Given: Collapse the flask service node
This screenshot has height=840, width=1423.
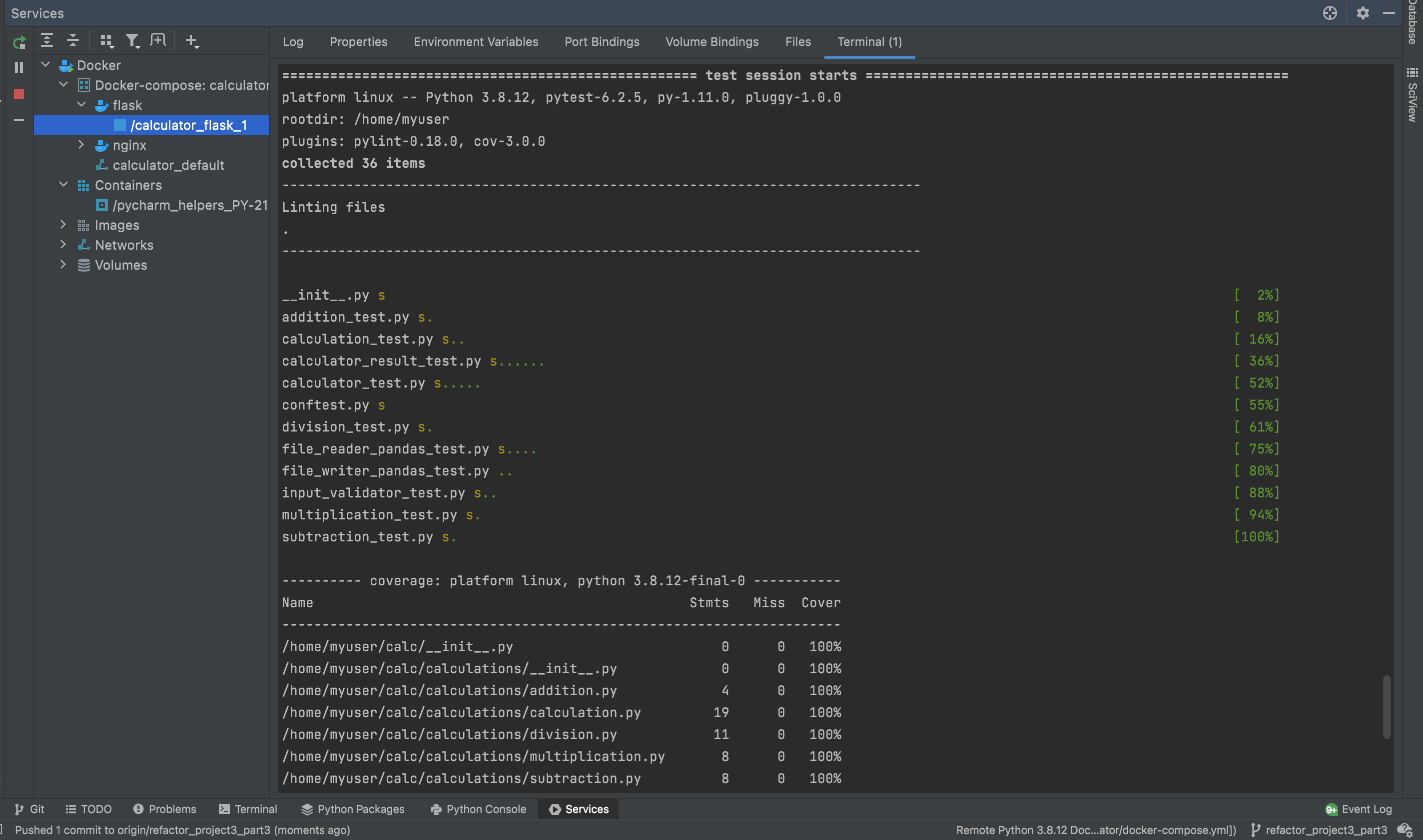Looking at the screenshot, I should (81, 104).
